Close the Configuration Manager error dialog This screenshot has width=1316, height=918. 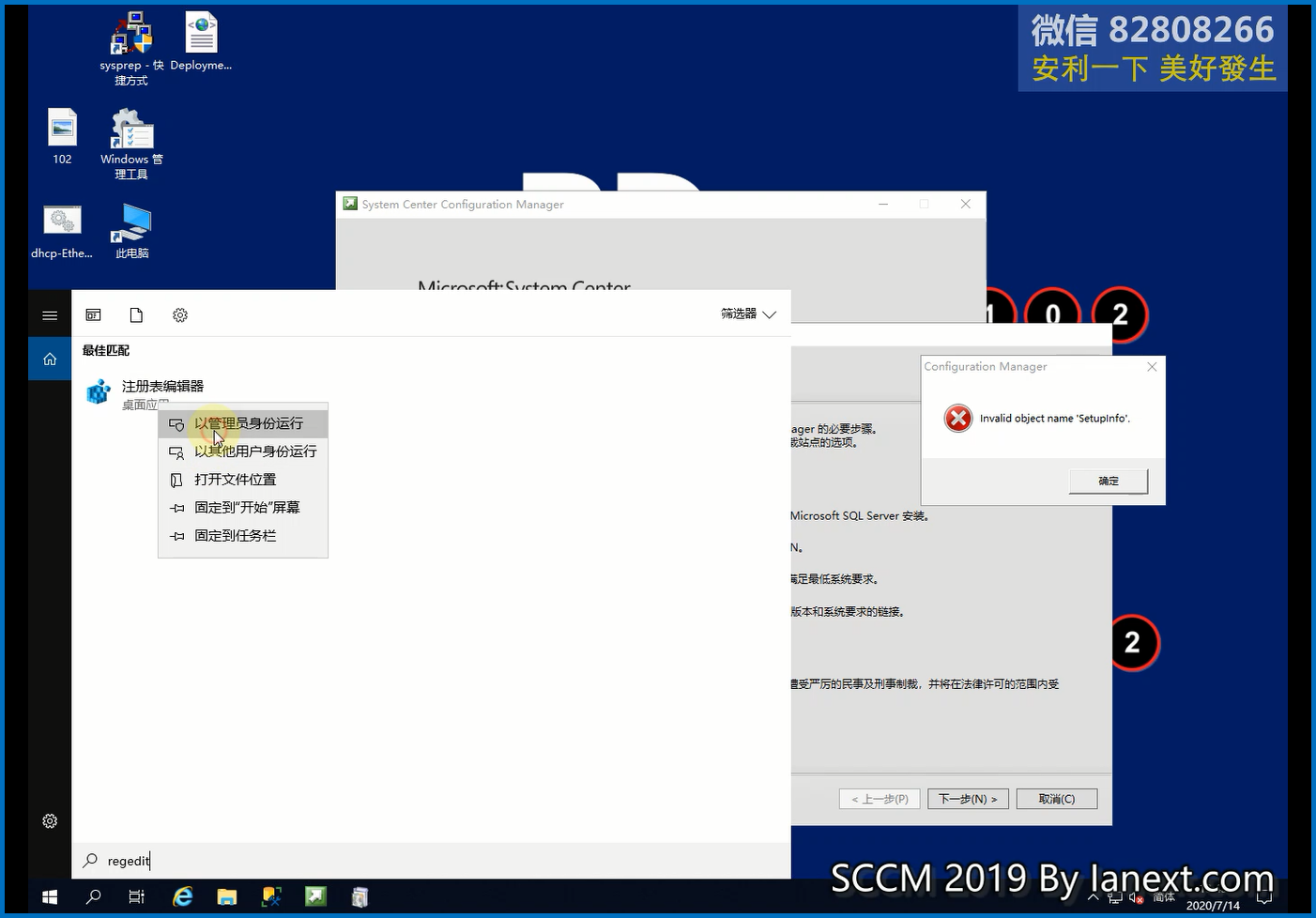[x=1152, y=367]
